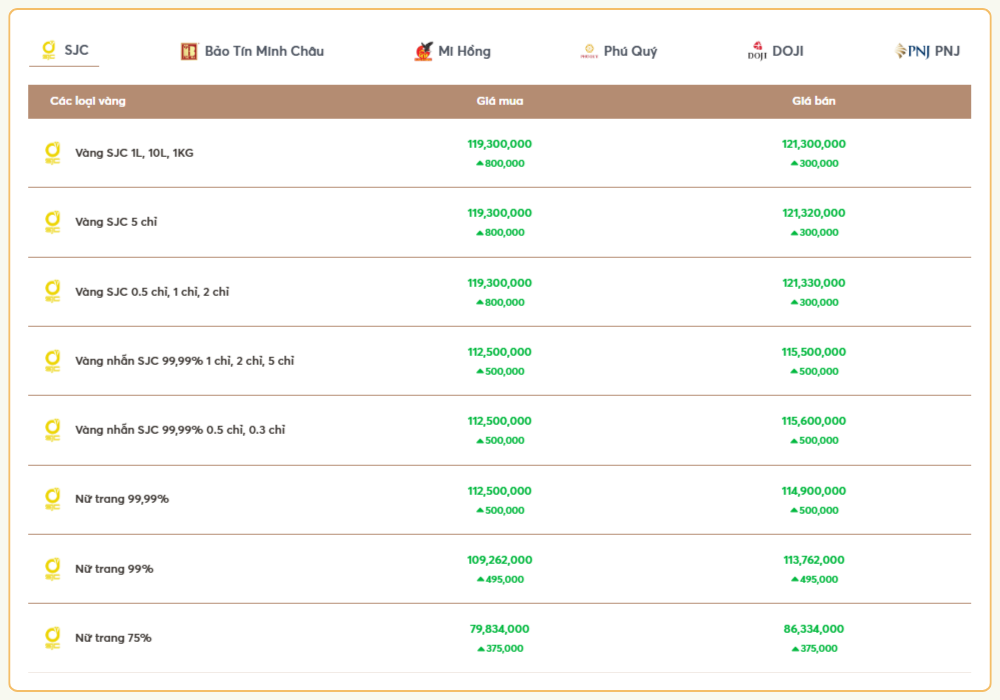Switch to the Bảo Tín Minh Châu tab

(x=264, y=51)
